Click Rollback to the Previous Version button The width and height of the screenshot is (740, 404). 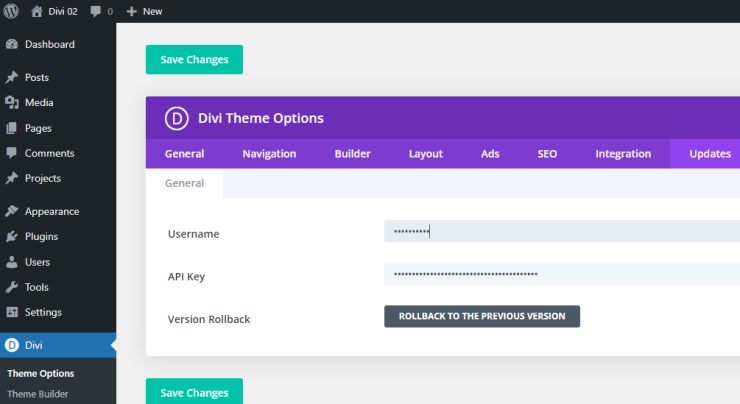click(x=482, y=316)
